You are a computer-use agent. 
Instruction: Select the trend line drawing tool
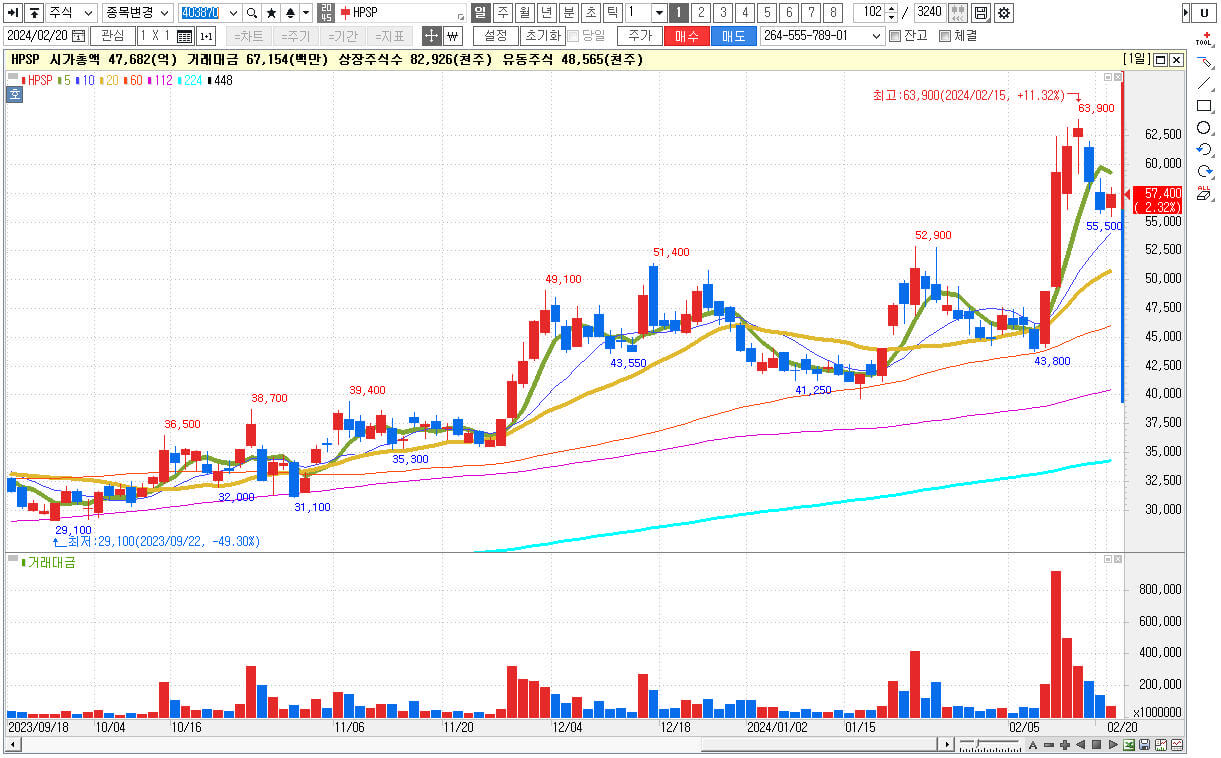[1204, 84]
